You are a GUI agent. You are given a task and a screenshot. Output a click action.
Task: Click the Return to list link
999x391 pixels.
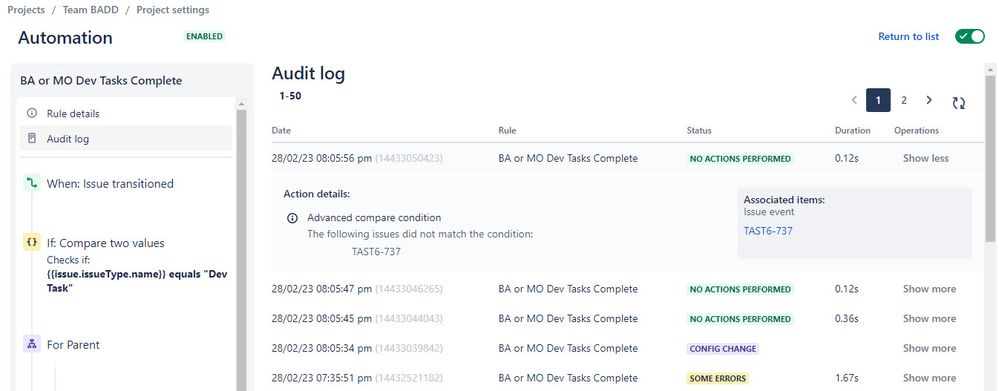click(x=908, y=36)
